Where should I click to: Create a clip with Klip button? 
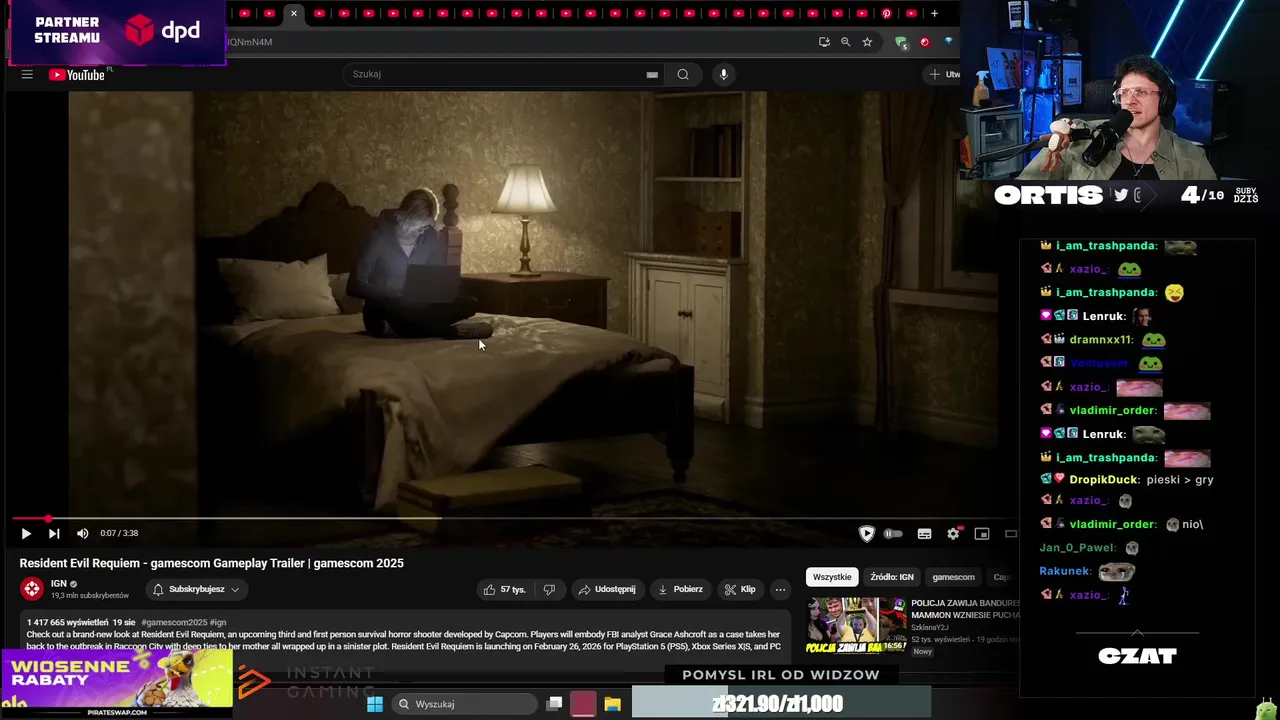[x=740, y=589]
